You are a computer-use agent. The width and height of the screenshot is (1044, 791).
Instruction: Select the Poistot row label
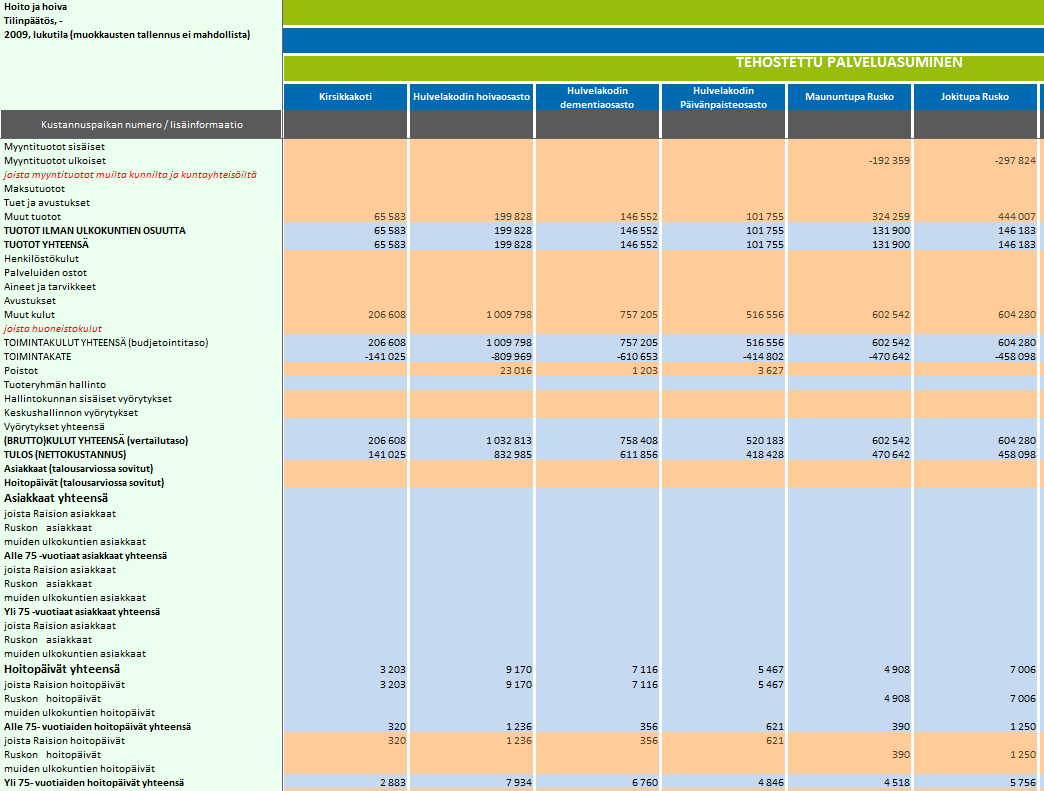coord(21,370)
